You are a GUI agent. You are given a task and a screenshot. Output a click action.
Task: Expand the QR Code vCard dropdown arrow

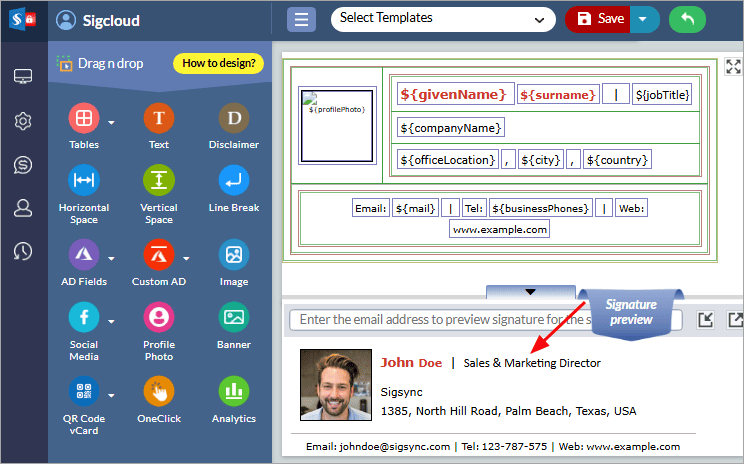[x=111, y=396]
